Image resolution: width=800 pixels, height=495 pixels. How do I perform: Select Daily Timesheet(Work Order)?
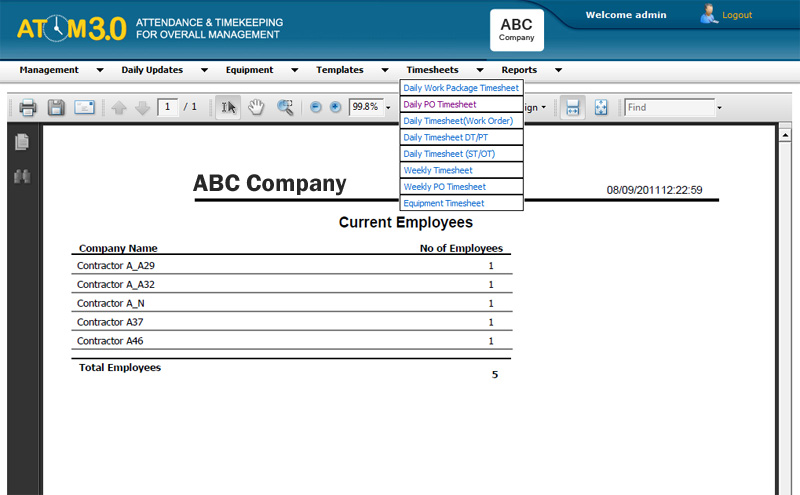(x=461, y=121)
